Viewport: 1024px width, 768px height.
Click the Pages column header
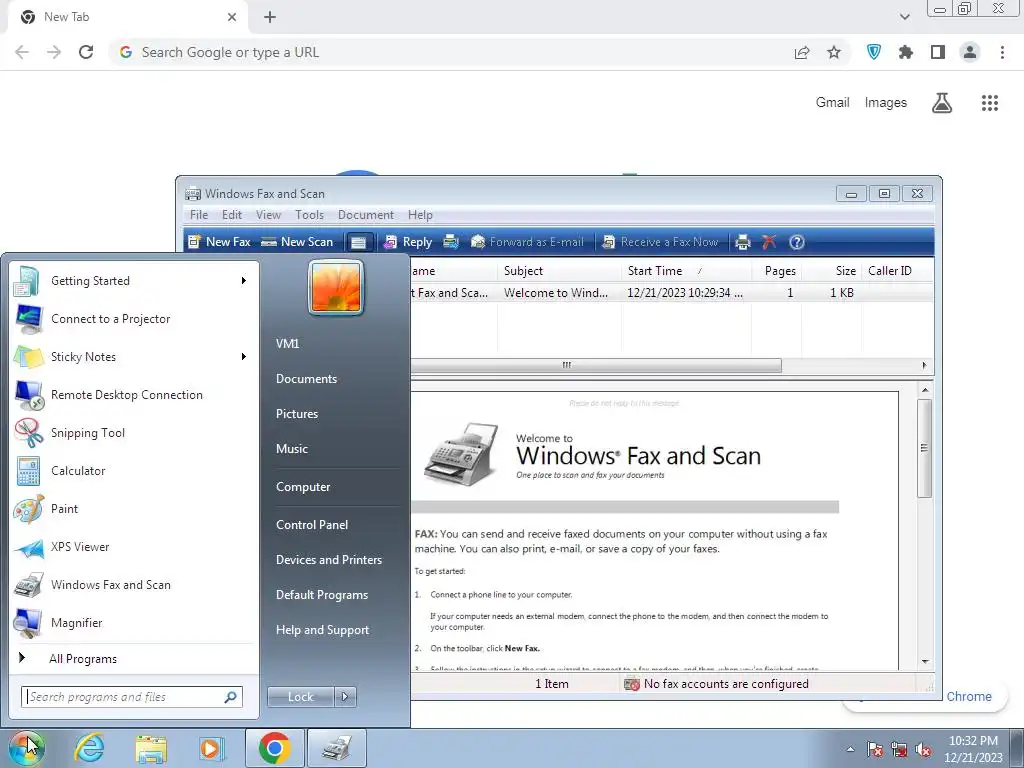tap(776, 270)
